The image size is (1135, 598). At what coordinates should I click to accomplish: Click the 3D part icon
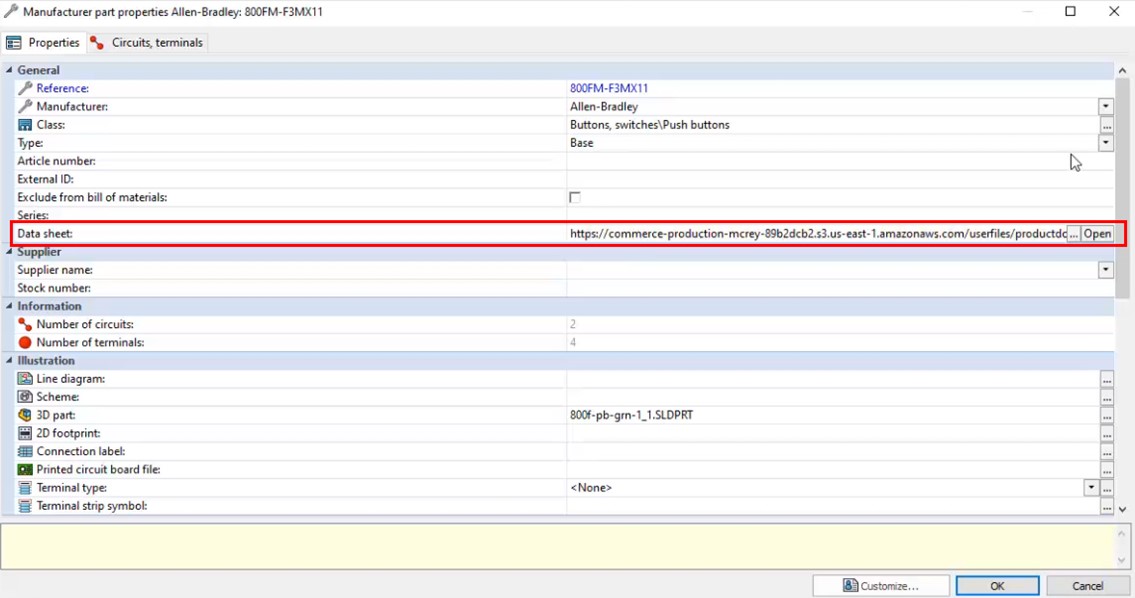point(25,415)
